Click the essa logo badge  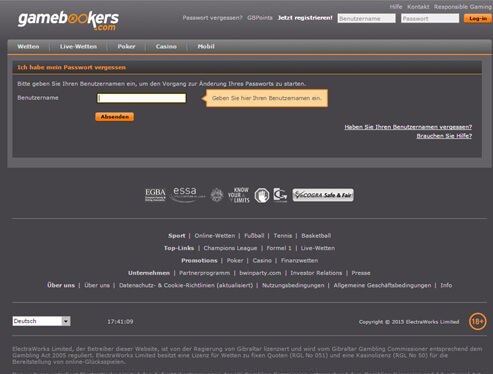187,195
